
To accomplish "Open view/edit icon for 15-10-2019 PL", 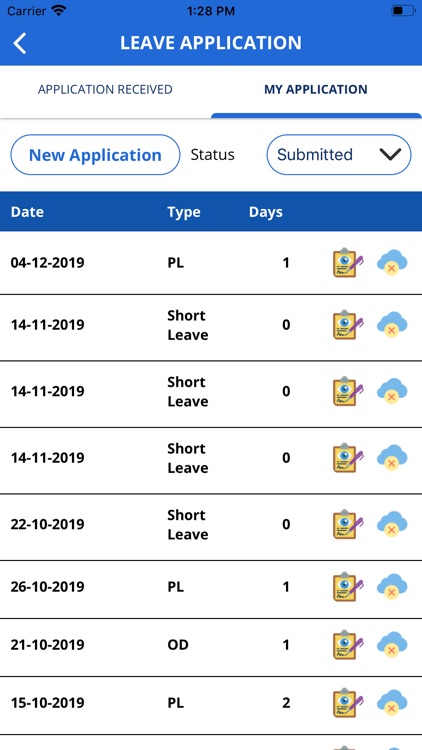I will point(348,703).
